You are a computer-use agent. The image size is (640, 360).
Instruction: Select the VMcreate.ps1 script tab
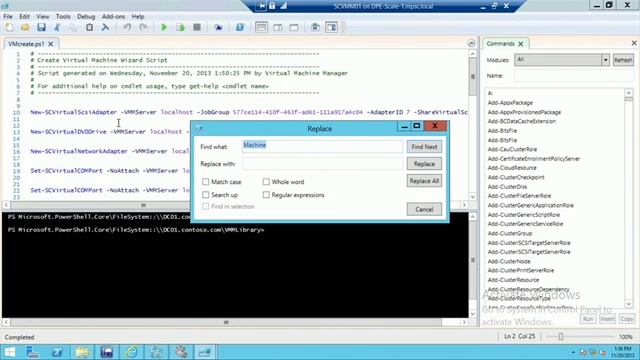click(26, 44)
